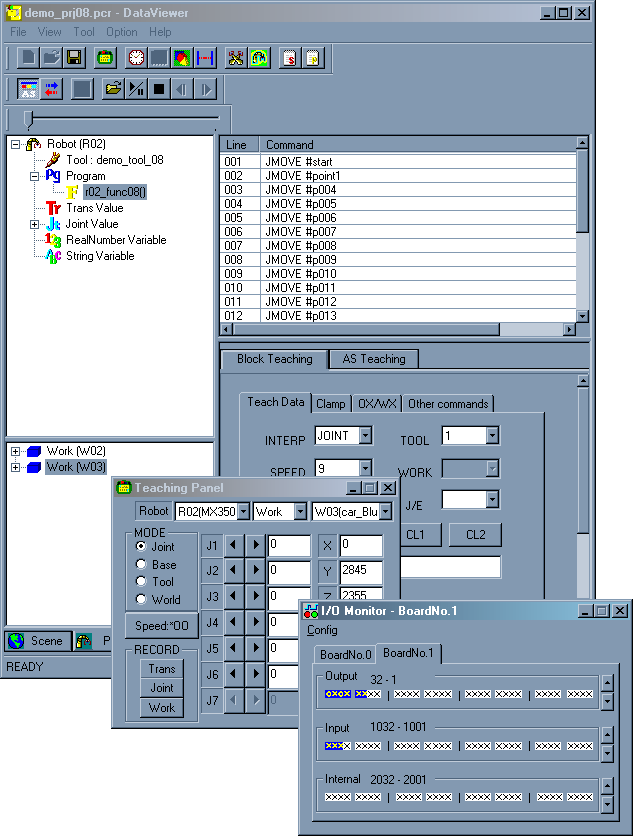The image size is (633, 836).
Task: Click the blue-red swap arrows icon
Action: coord(51,89)
